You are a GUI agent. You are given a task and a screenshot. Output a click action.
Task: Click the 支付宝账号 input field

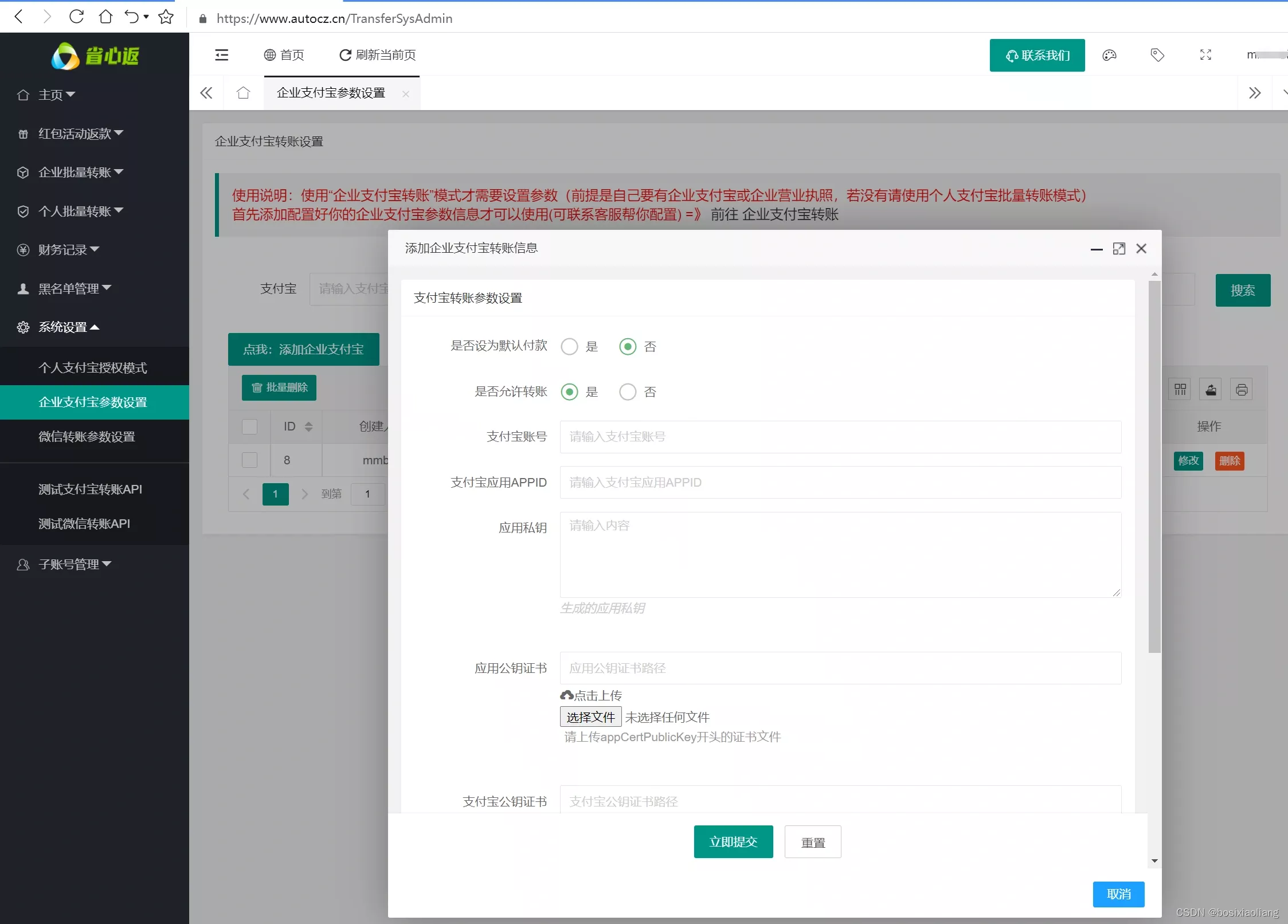840,437
